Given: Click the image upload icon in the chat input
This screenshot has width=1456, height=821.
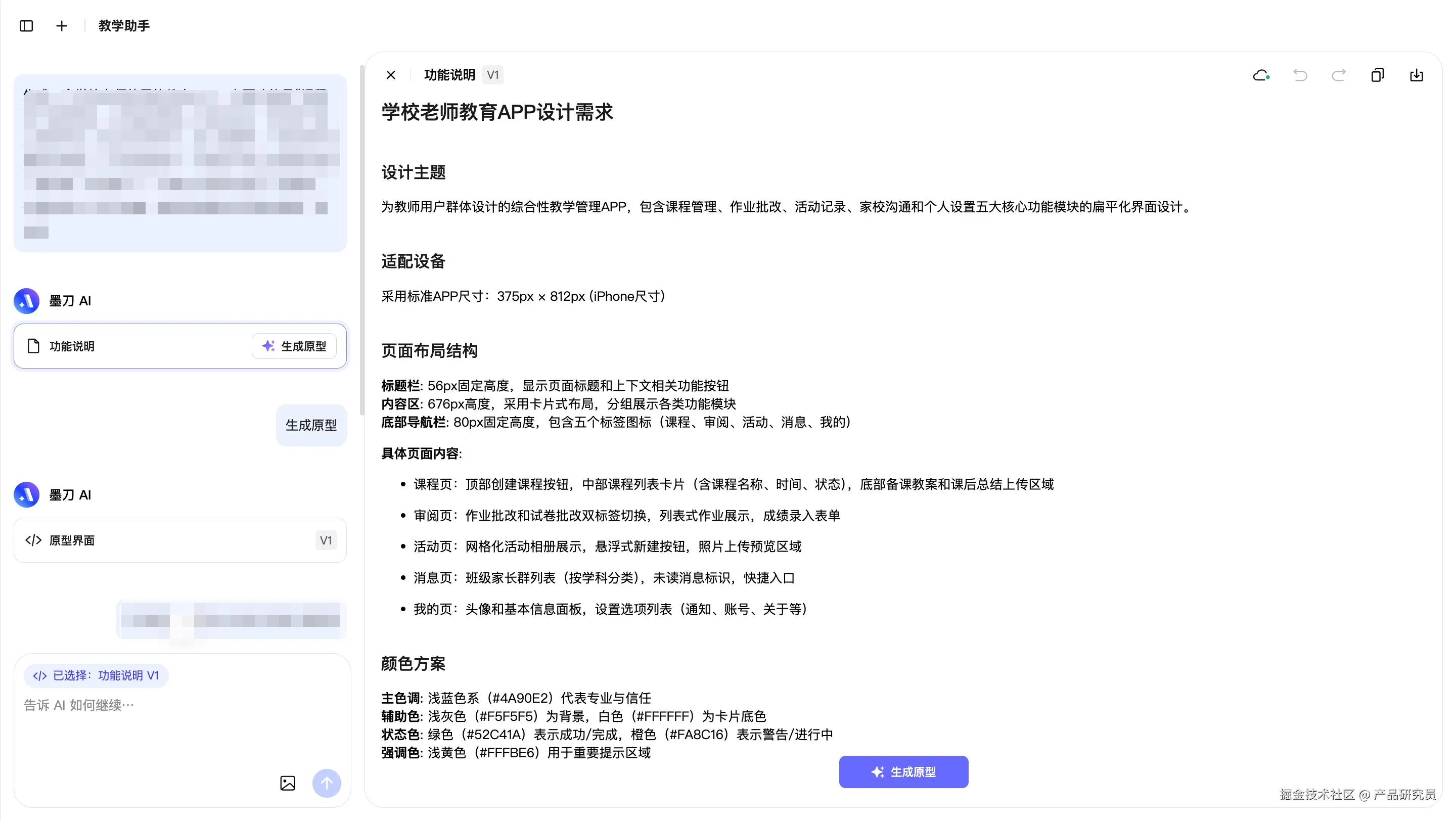Looking at the screenshot, I should click(x=288, y=783).
